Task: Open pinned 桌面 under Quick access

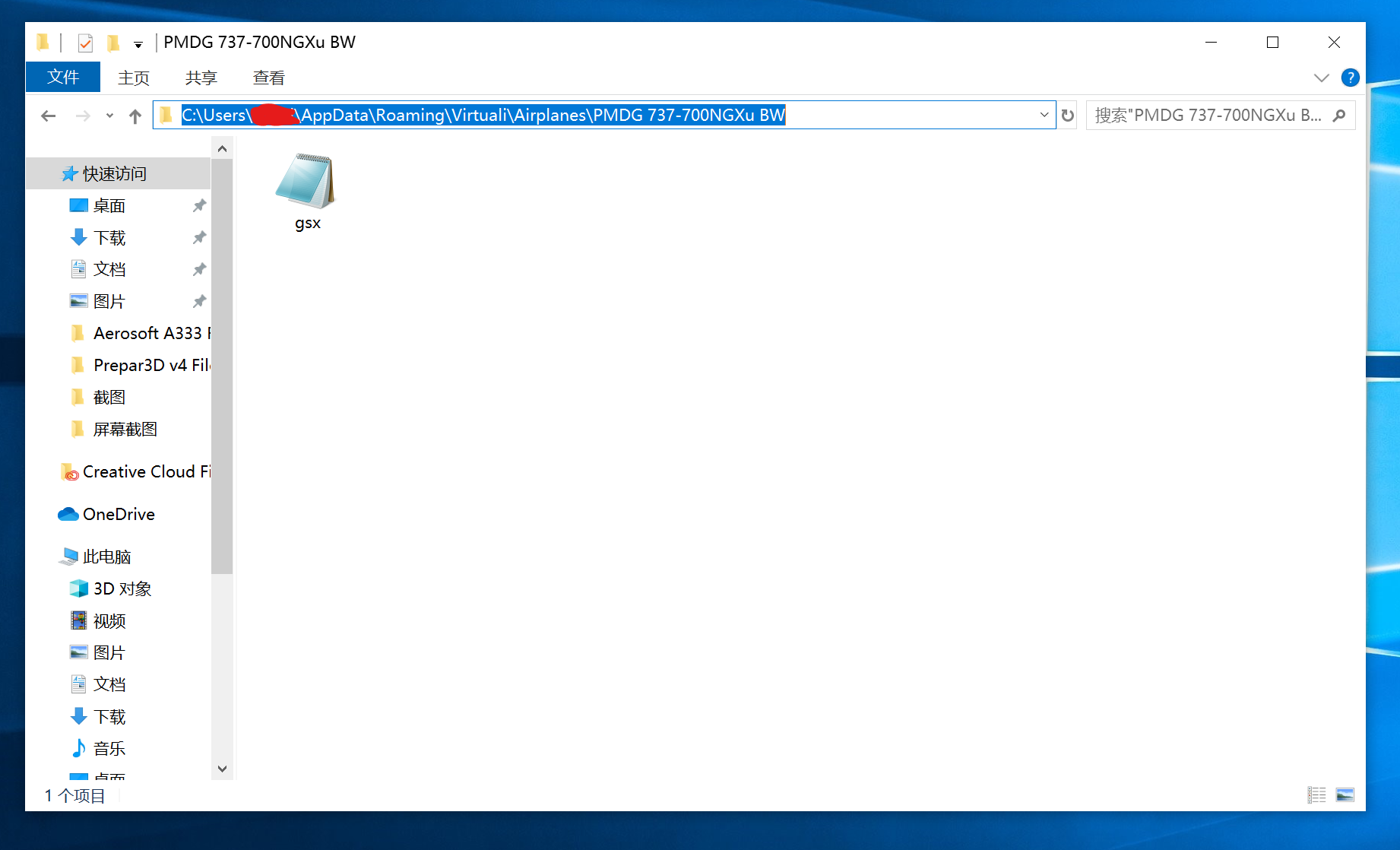Action: (x=109, y=206)
